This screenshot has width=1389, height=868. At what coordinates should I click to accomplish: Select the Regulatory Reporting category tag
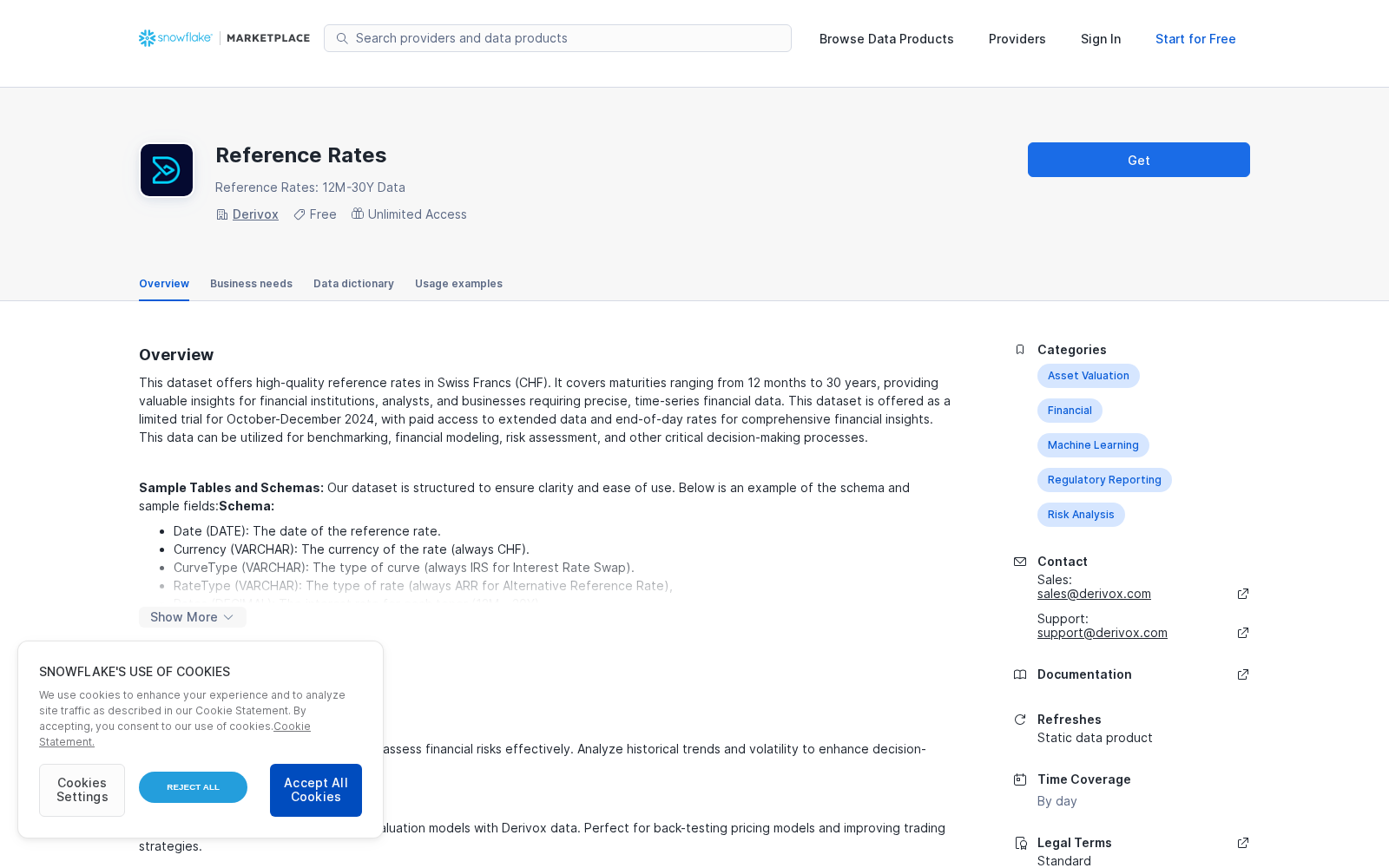1104,480
